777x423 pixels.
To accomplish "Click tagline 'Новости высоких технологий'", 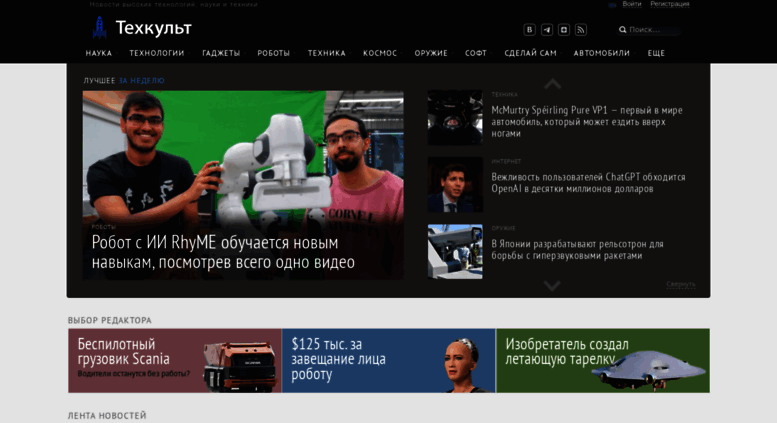I will point(174,4).
